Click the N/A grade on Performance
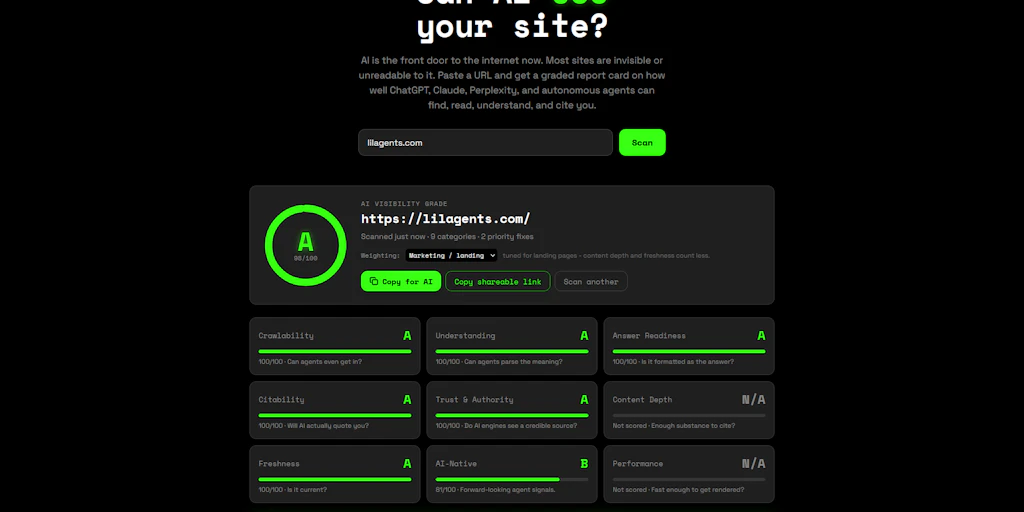 754,464
